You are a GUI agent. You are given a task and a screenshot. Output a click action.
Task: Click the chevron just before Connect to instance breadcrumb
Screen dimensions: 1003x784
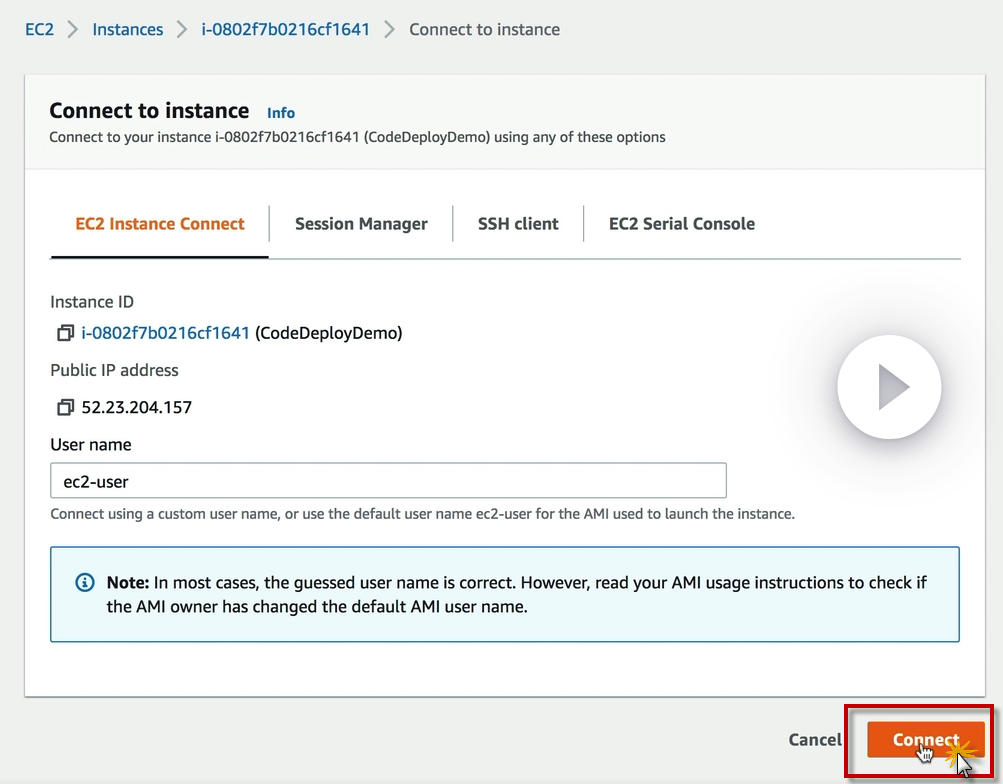click(x=389, y=29)
